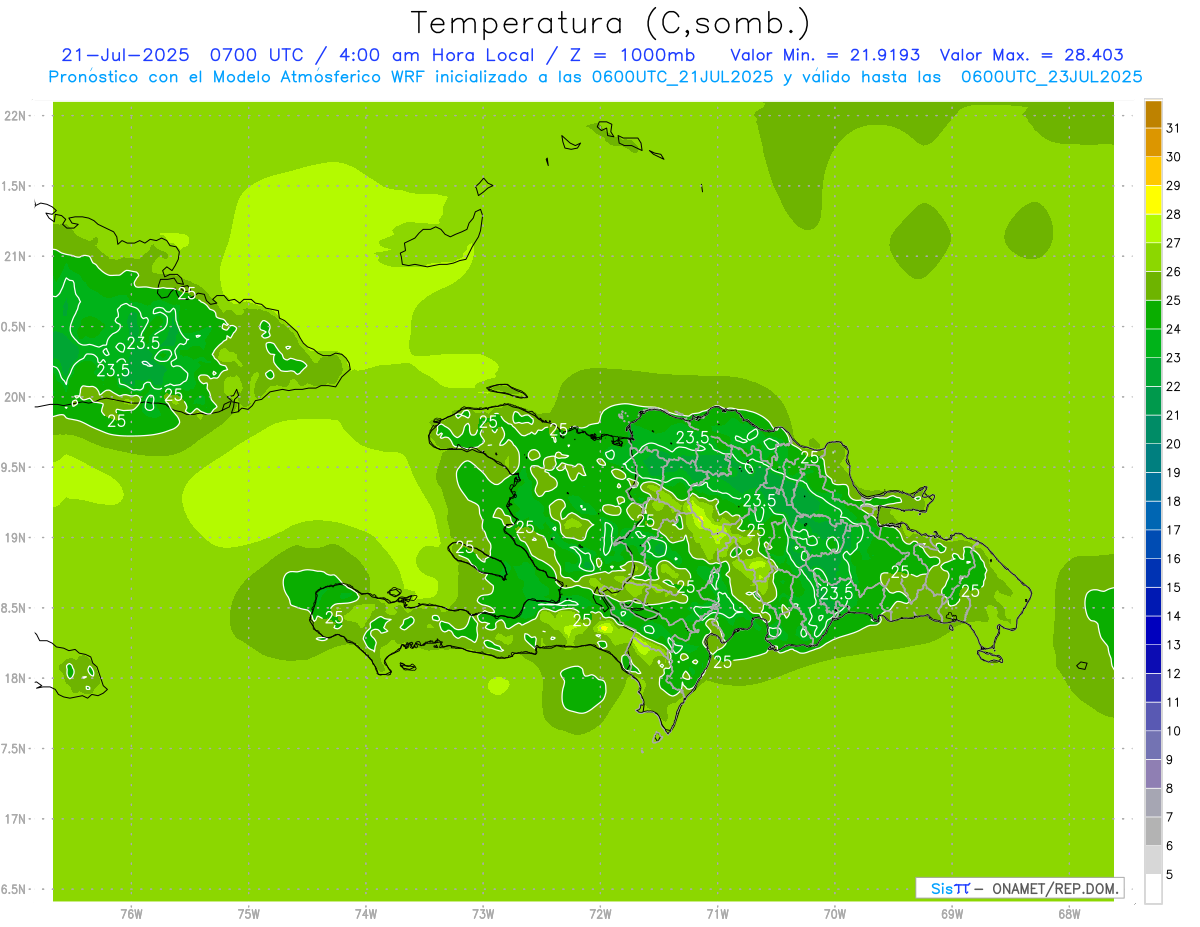Click the "22N" latitude axis label
Image resolution: width=1200 pixels, height=927 pixels.
17,116
